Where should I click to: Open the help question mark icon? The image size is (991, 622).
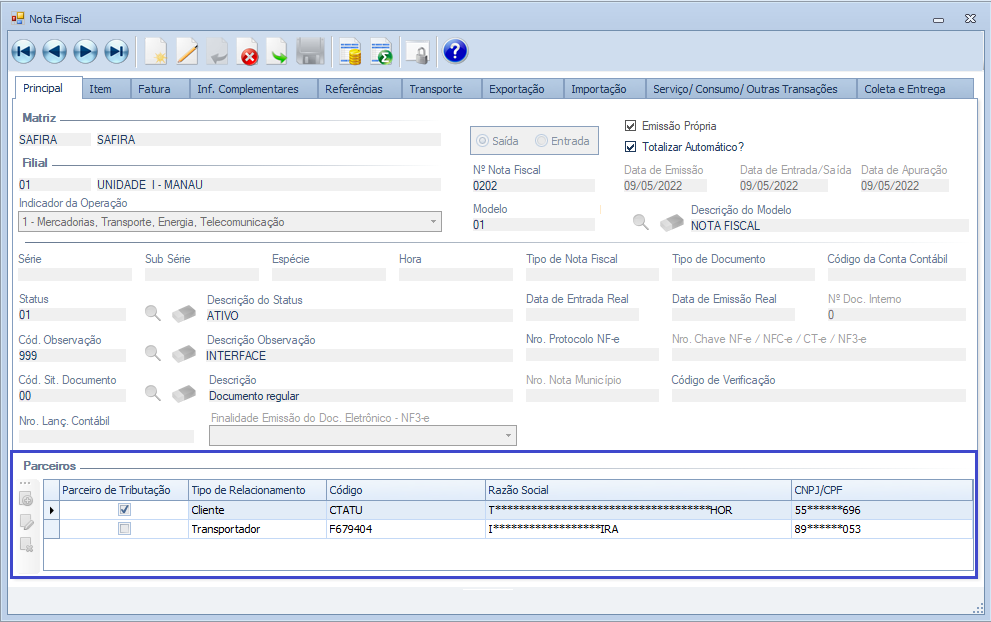click(455, 51)
